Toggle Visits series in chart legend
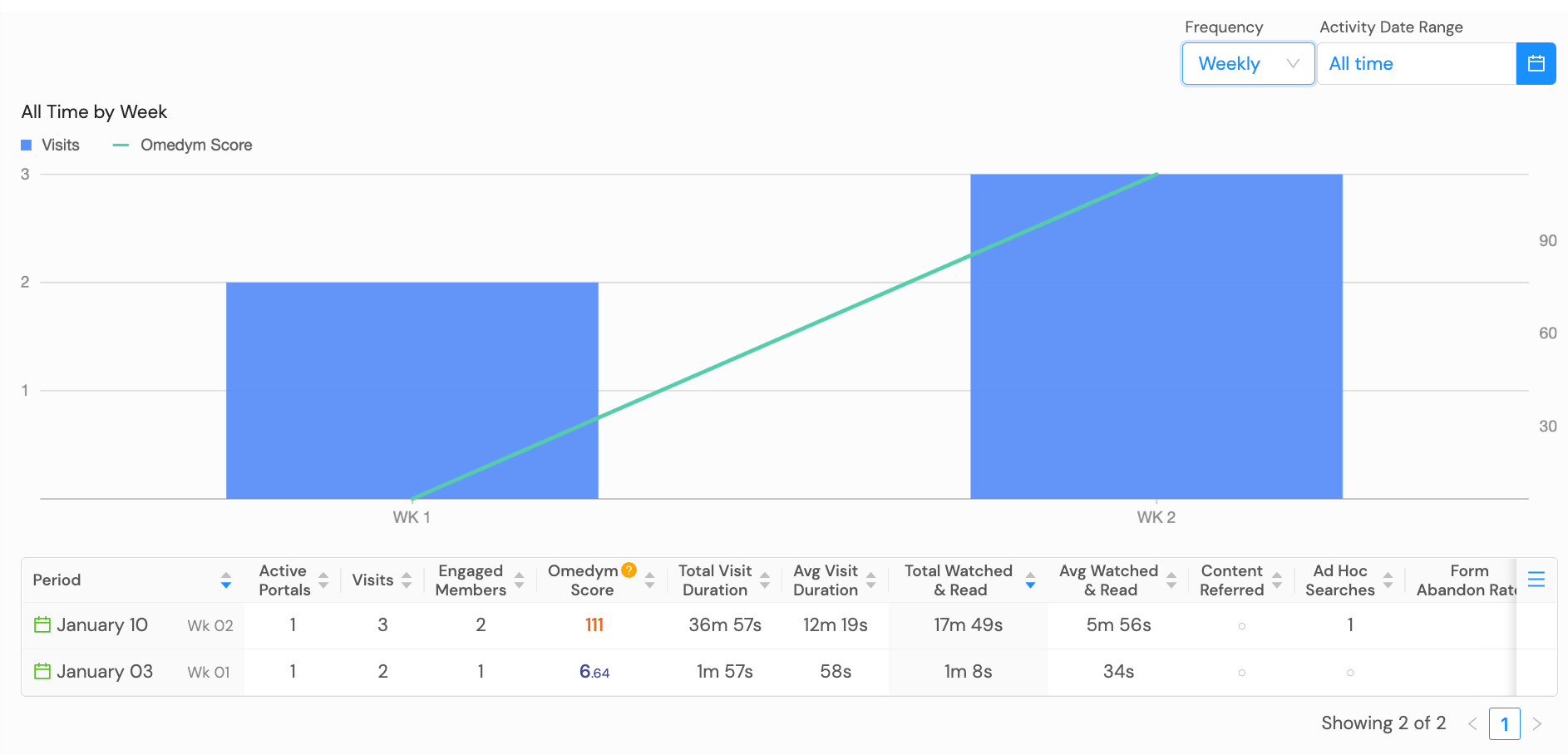This screenshot has height=755, width=1568. coord(51,145)
